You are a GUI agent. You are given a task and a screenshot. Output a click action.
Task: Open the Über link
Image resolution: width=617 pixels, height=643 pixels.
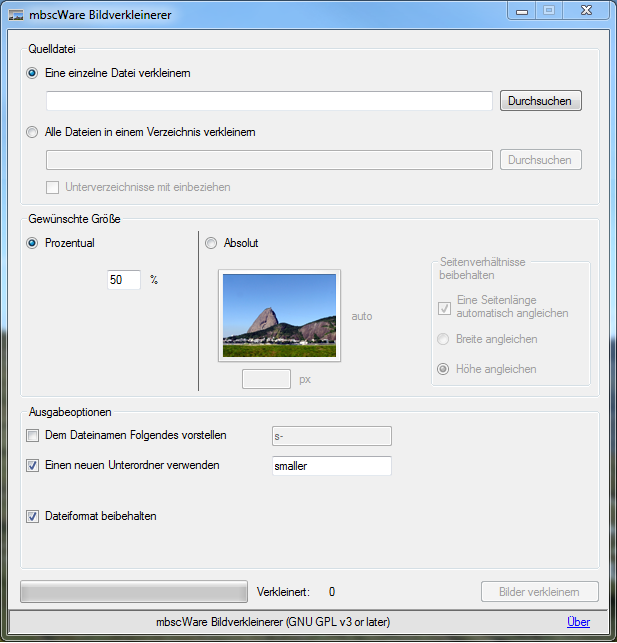tap(578, 621)
